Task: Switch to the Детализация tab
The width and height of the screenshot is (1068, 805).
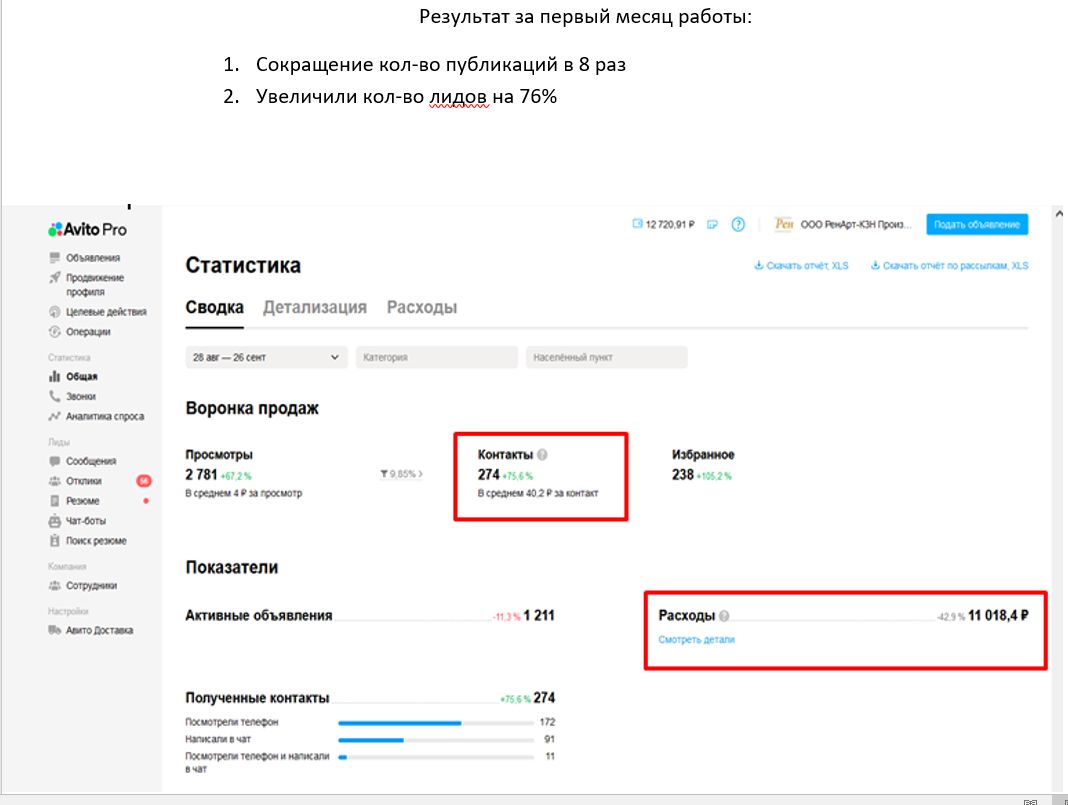Action: [313, 308]
